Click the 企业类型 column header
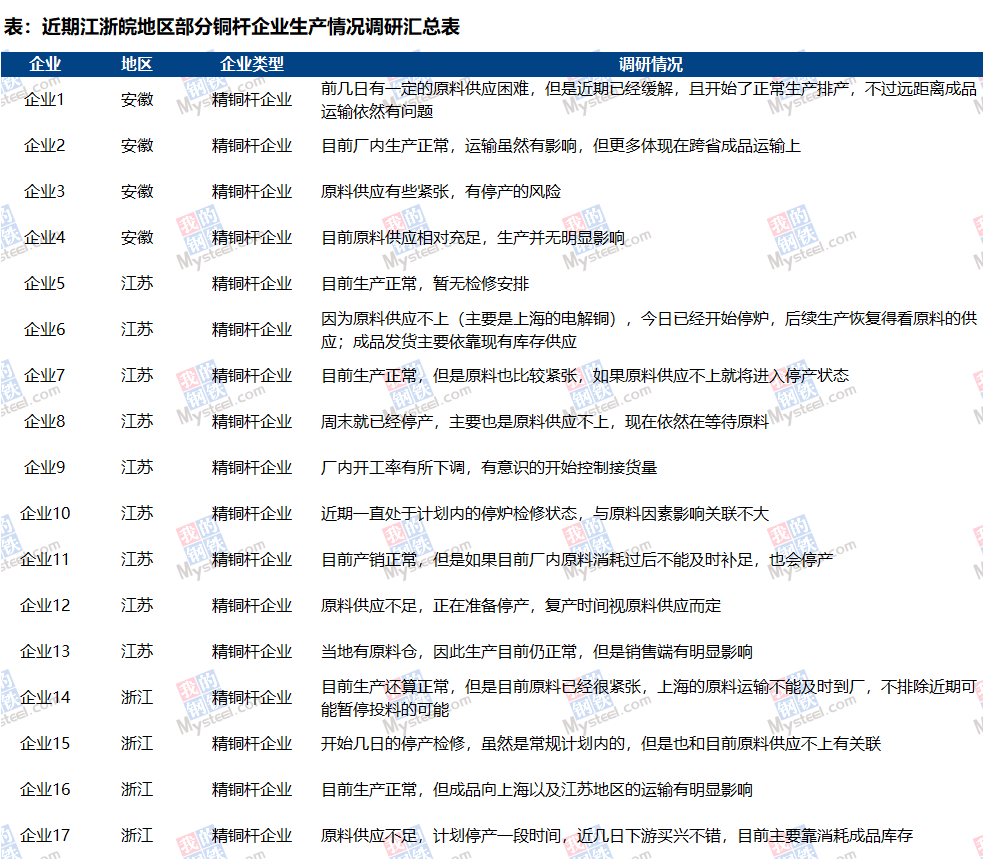This screenshot has width=983, height=859. (x=252, y=64)
